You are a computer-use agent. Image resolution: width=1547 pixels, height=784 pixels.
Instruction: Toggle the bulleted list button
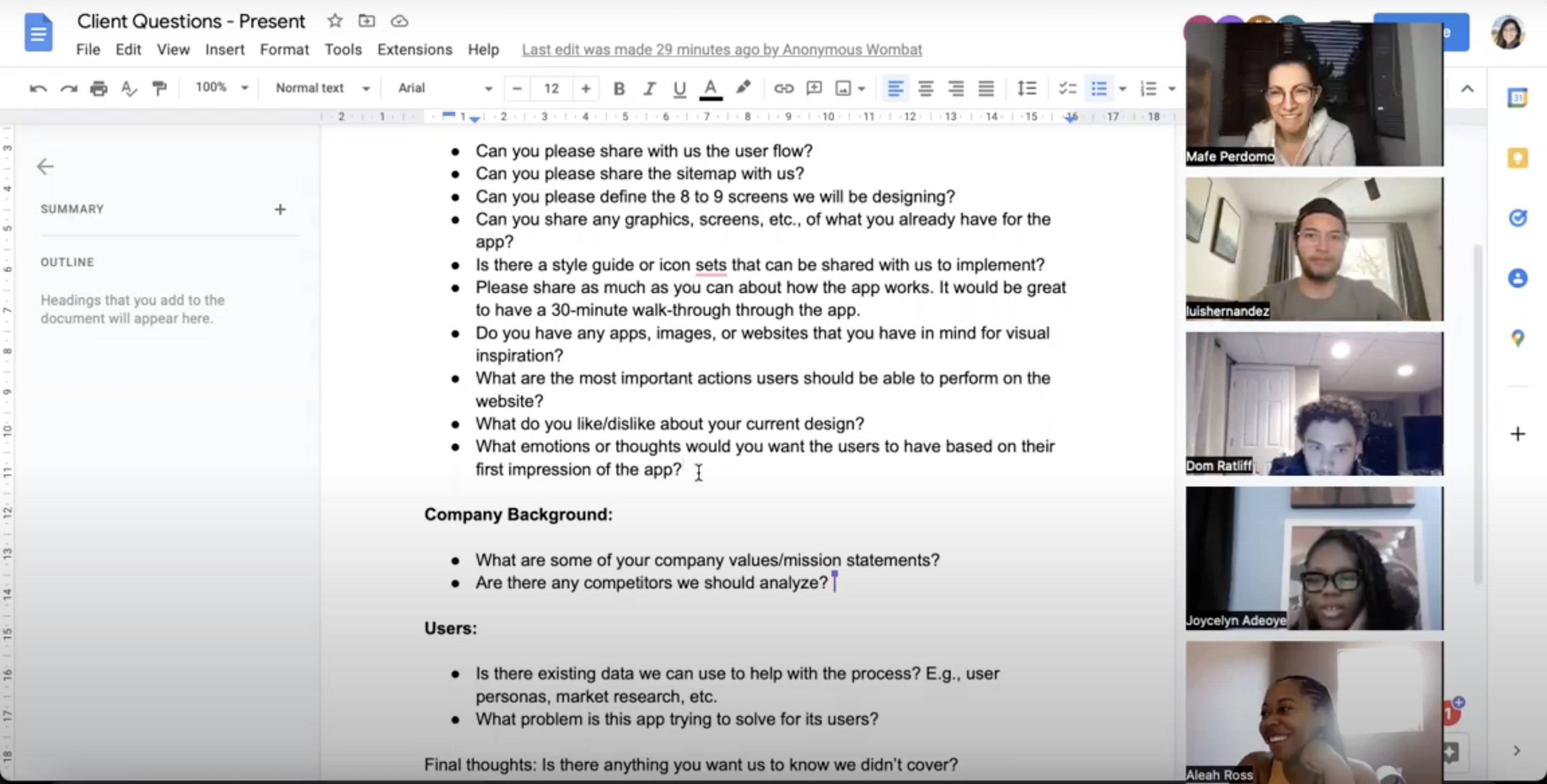pos(1099,89)
